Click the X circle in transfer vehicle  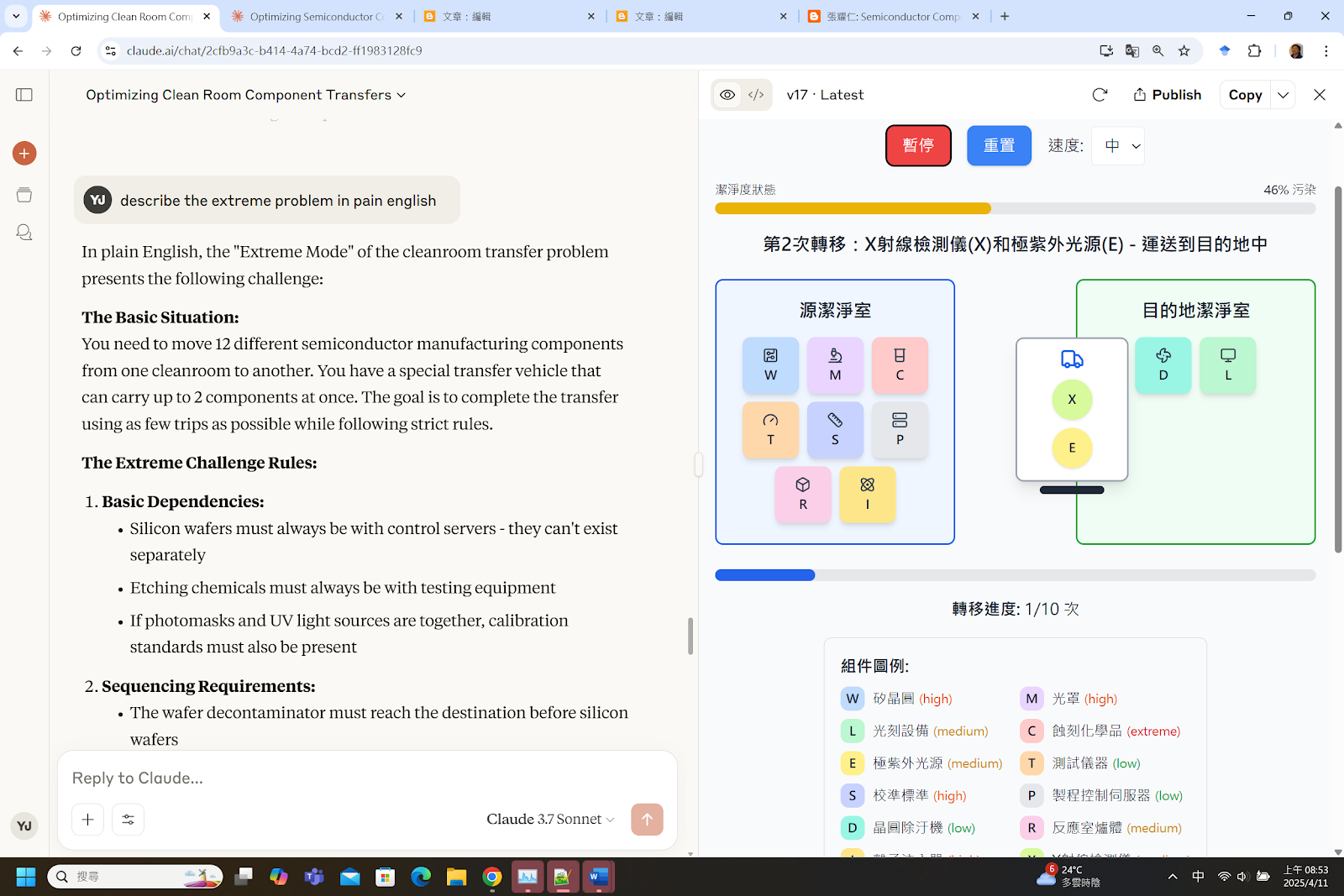click(x=1072, y=400)
